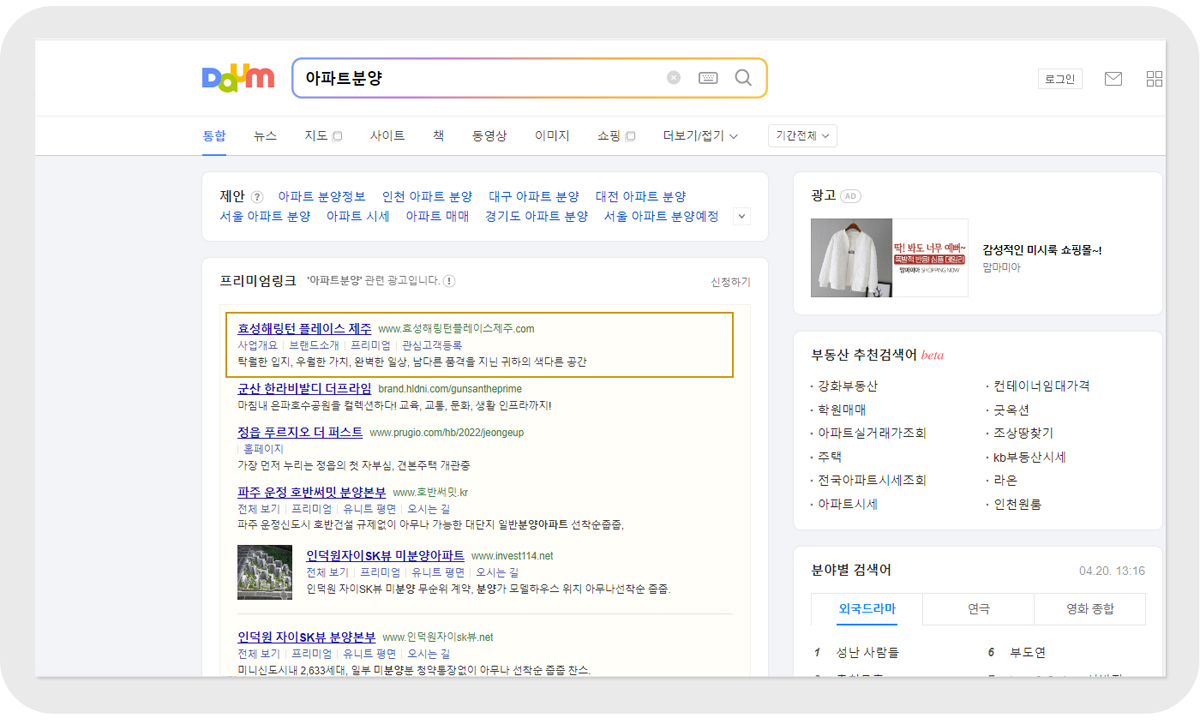Image resolution: width=1200 pixels, height=724 pixels.
Task: Click the help icon next to 제안
Action: 257,197
